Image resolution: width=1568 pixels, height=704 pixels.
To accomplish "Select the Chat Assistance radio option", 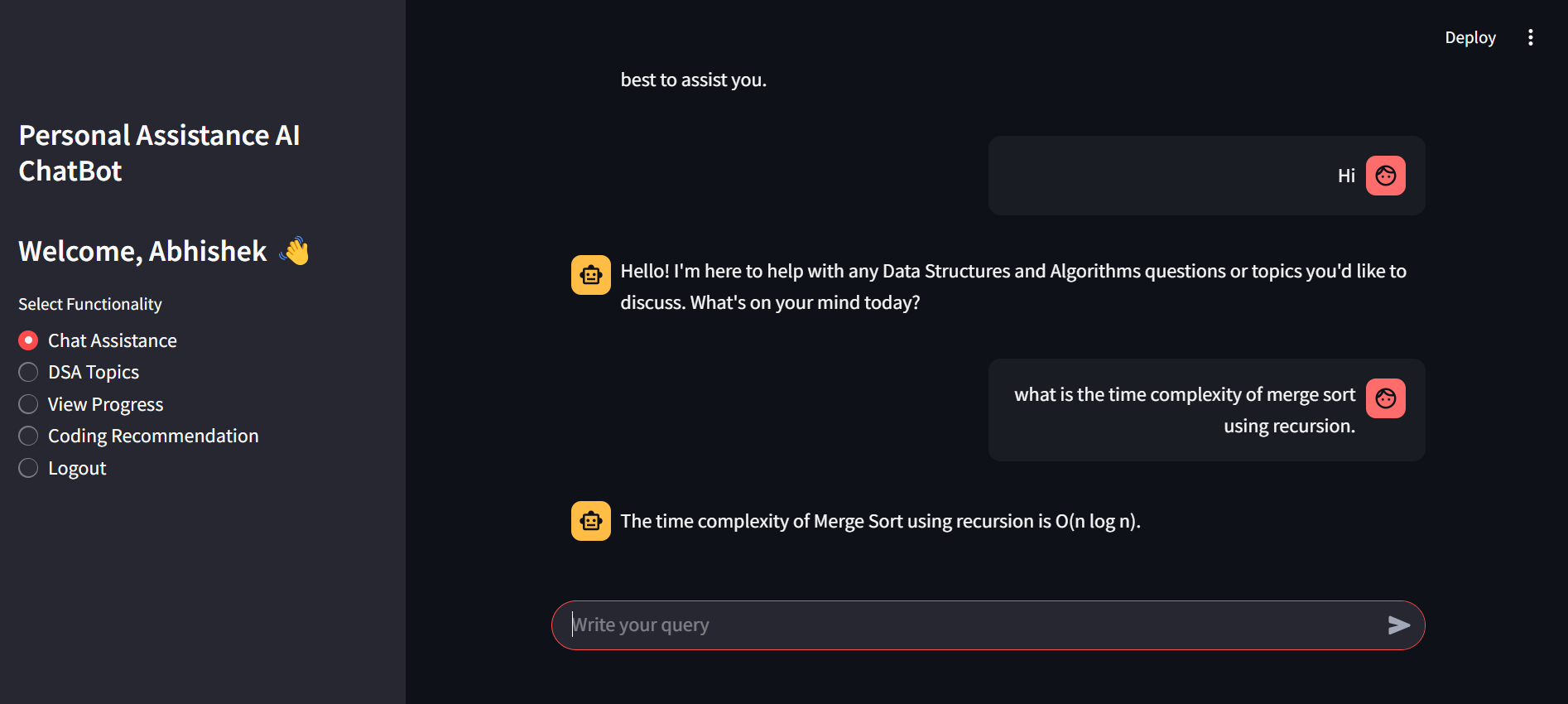I will click(98, 340).
